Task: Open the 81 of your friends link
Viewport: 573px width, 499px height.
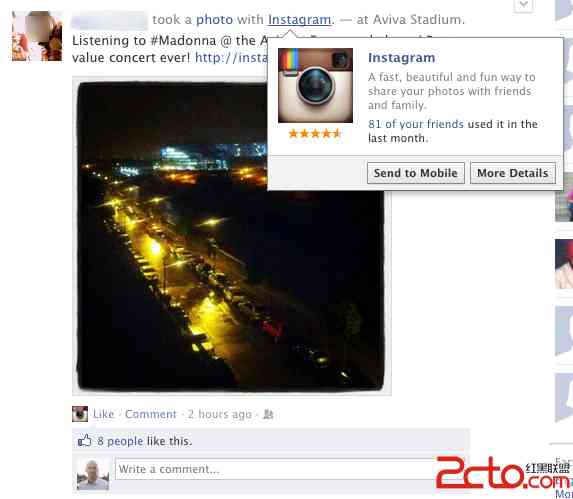Action: pos(416,124)
